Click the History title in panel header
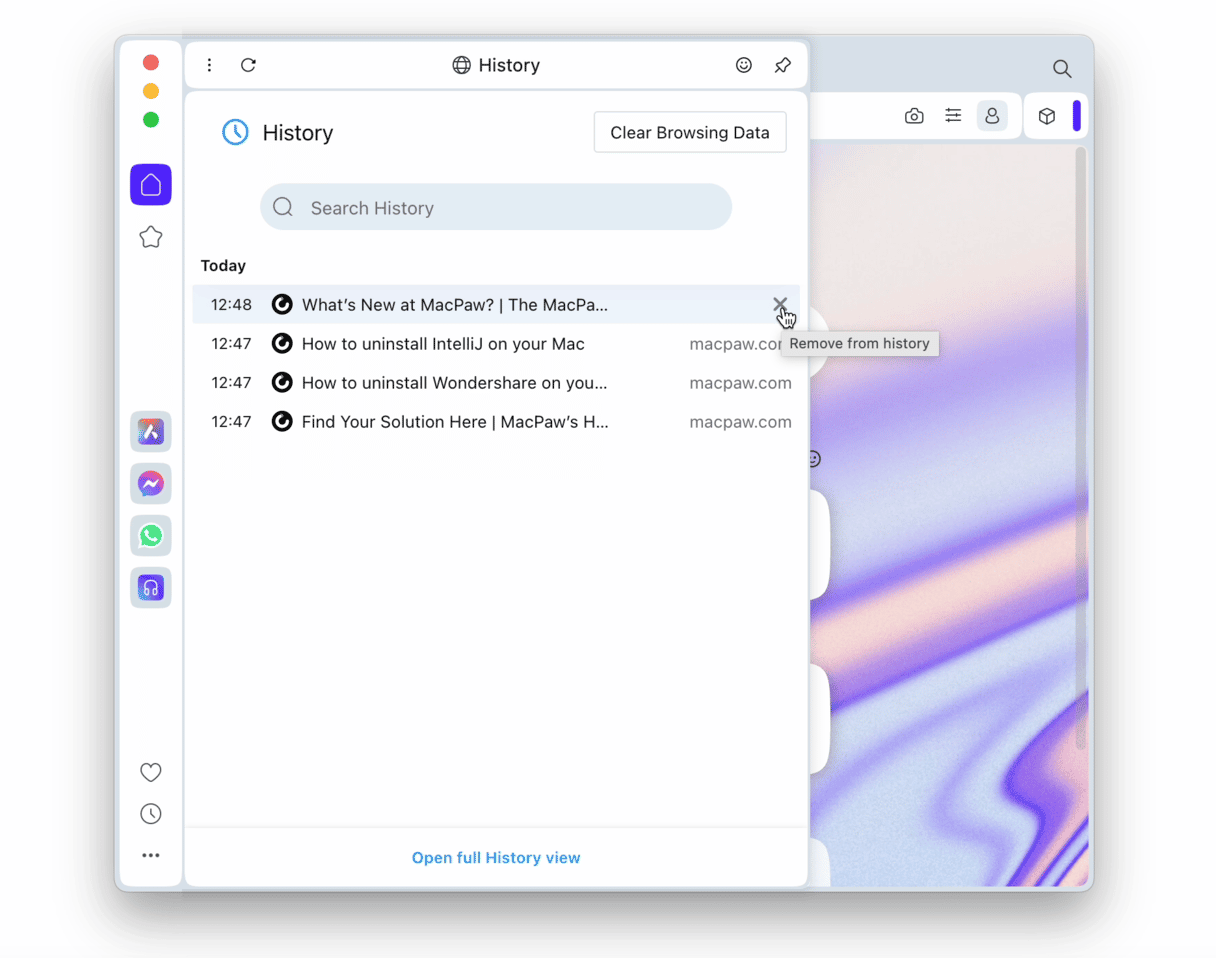The height and width of the screenshot is (958, 1216). tap(509, 65)
